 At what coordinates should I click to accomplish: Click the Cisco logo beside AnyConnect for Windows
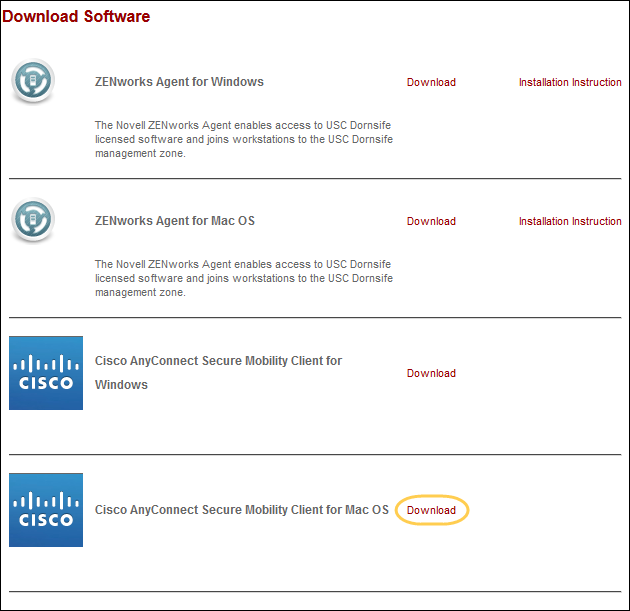click(x=46, y=373)
